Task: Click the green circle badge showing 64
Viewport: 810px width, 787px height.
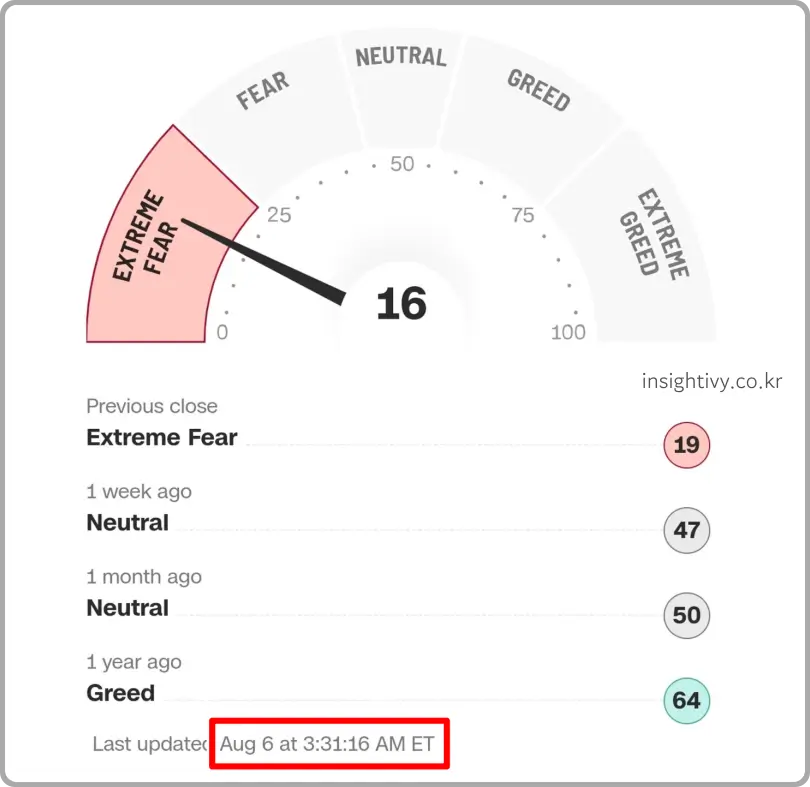Action: (x=687, y=700)
